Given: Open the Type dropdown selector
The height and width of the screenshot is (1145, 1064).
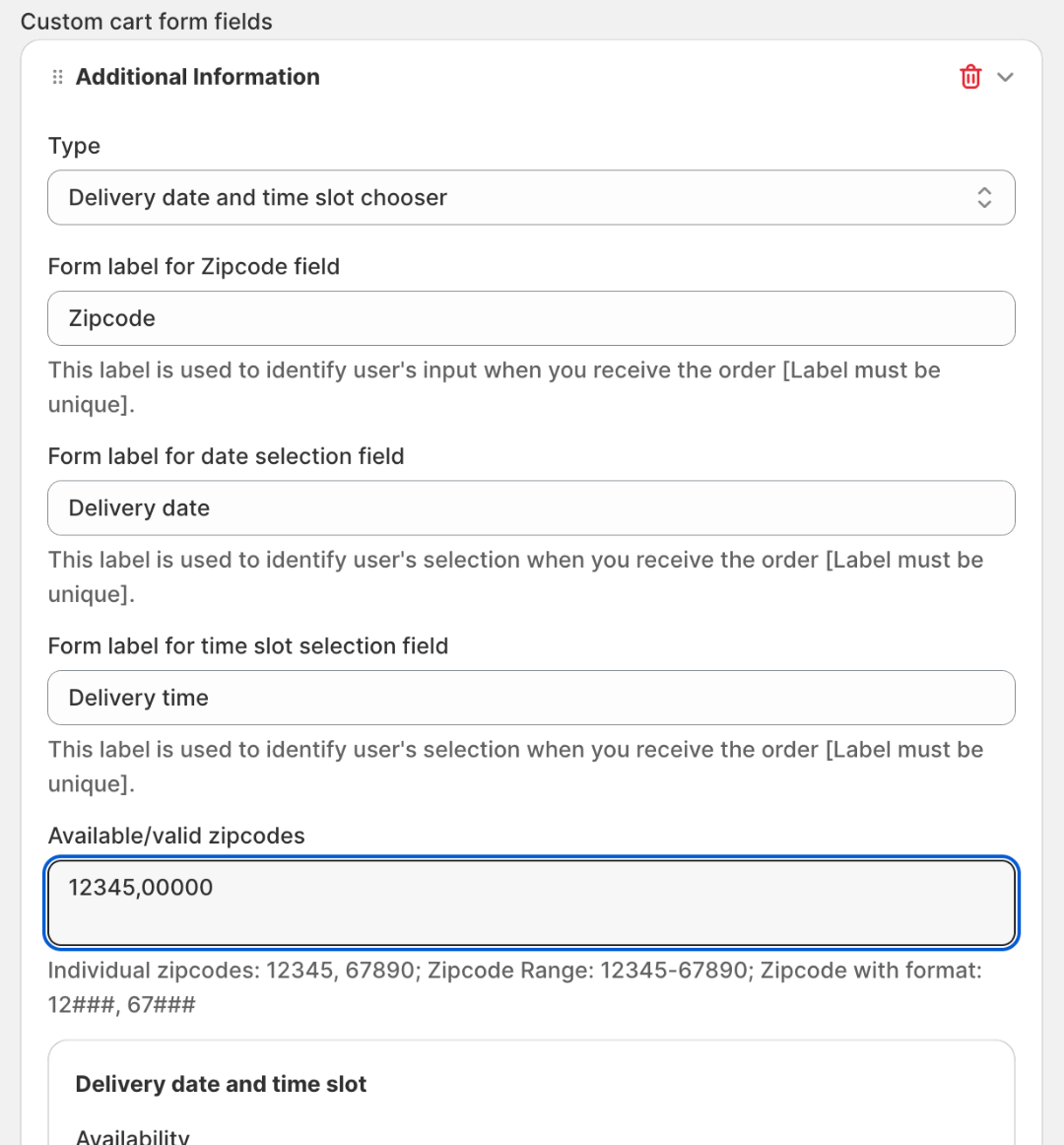Looking at the screenshot, I should (512, 197).
